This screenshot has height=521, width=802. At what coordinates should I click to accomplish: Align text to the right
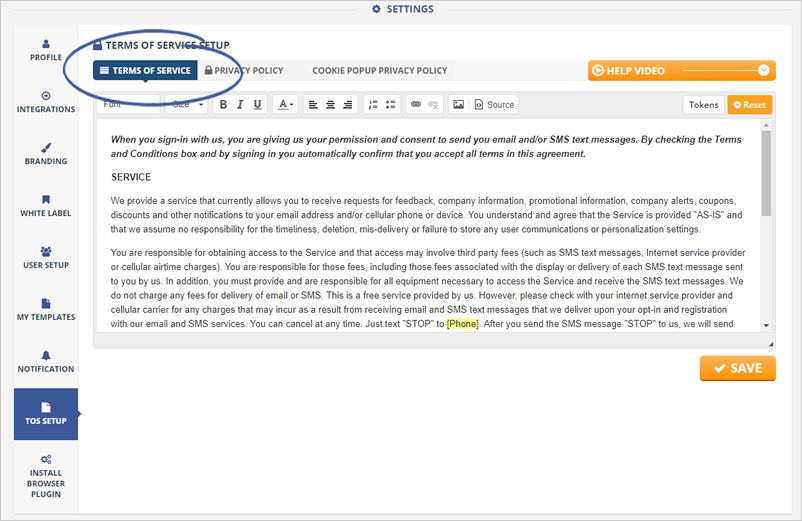coord(347,105)
